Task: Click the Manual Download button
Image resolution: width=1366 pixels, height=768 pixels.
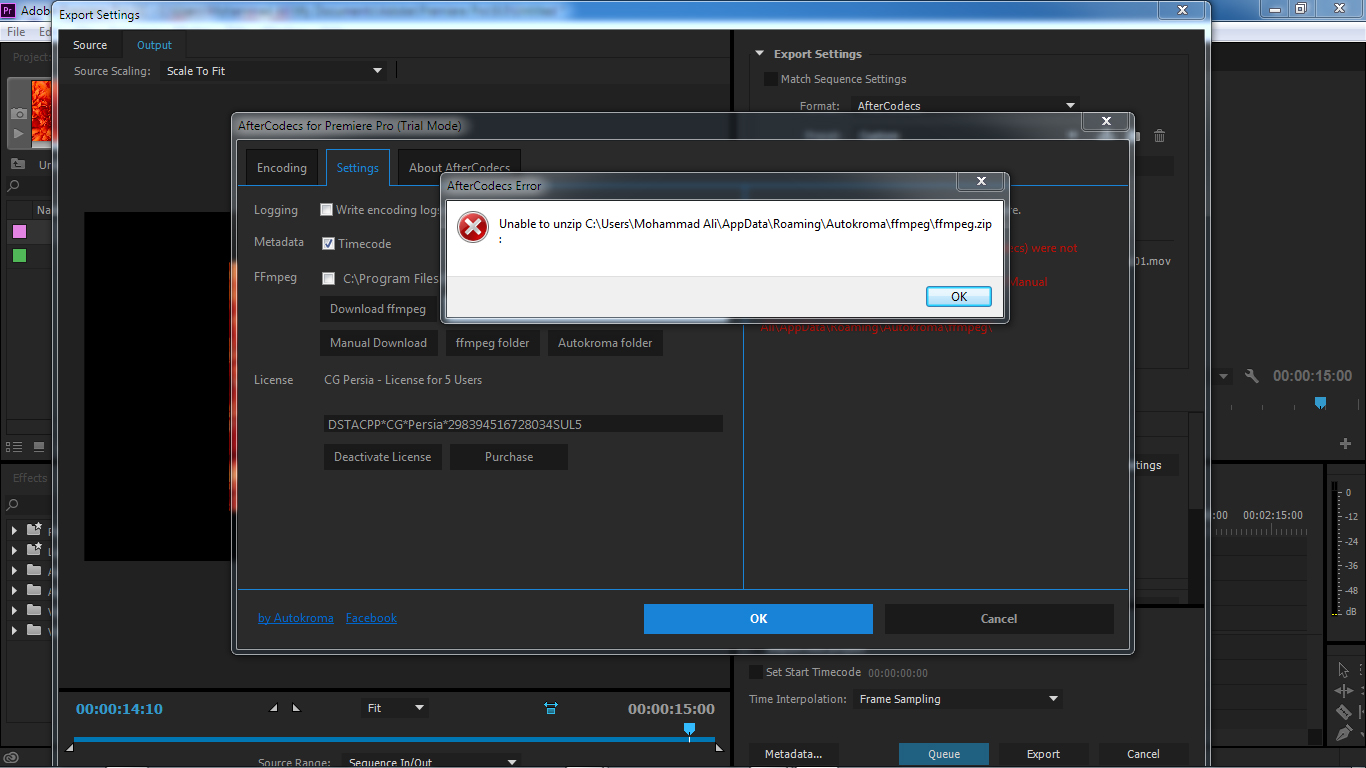Action: pos(378,343)
